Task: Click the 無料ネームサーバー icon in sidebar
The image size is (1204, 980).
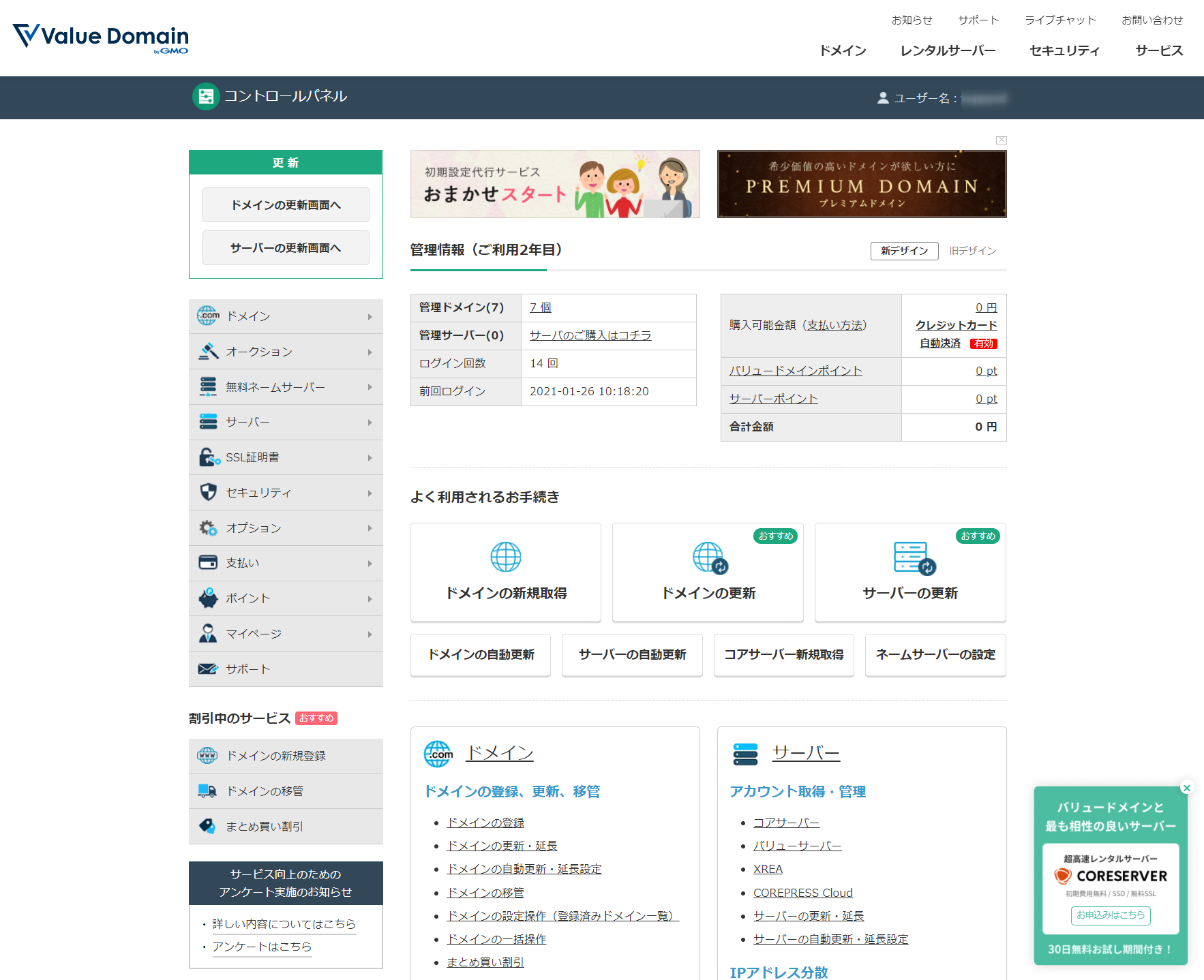Action: coord(208,387)
